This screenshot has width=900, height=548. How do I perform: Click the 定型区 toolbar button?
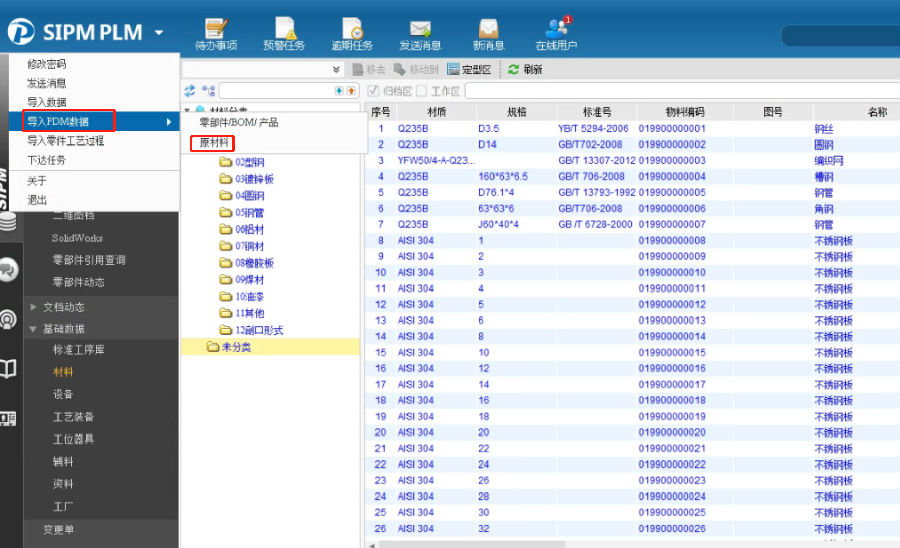469,70
